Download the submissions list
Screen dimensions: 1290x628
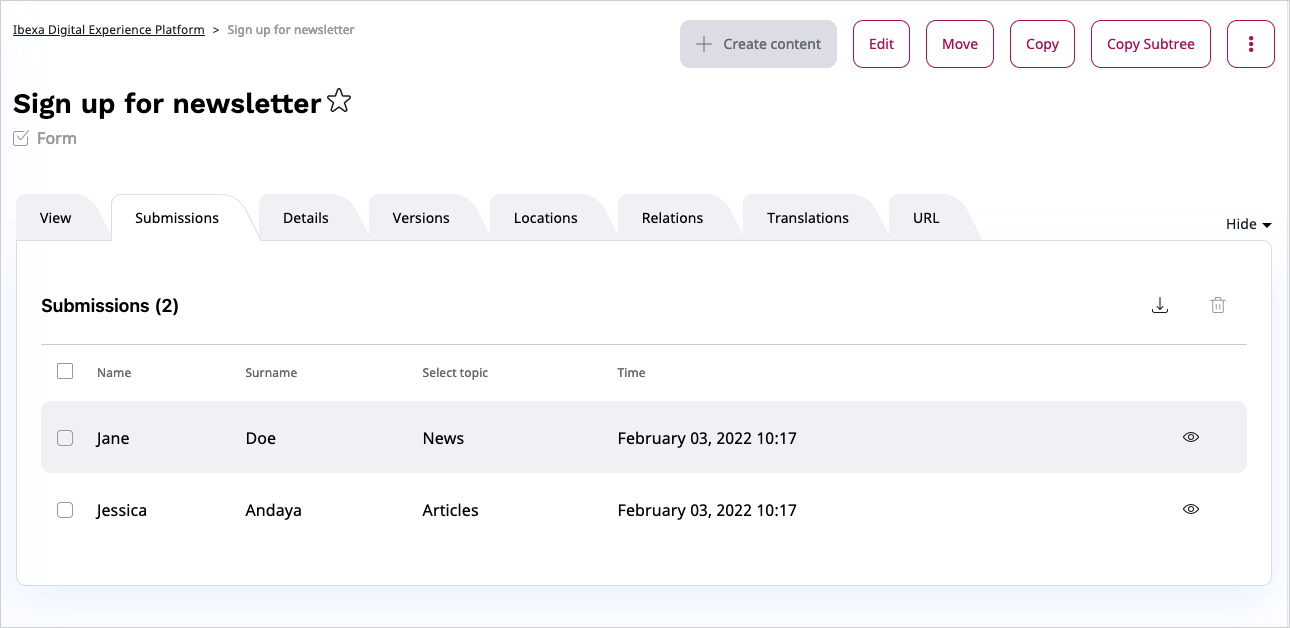click(1160, 305)
